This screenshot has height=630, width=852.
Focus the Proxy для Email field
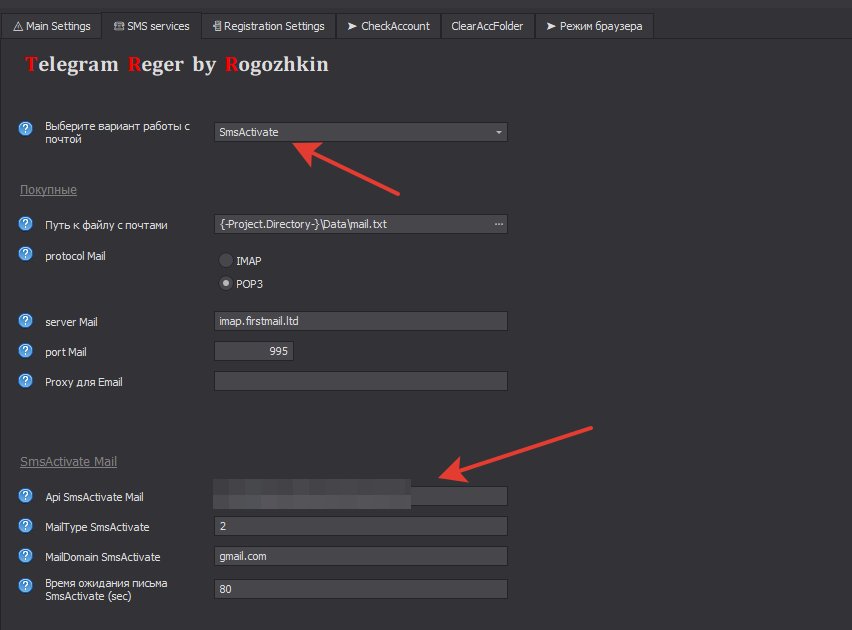tap(361, 381)
